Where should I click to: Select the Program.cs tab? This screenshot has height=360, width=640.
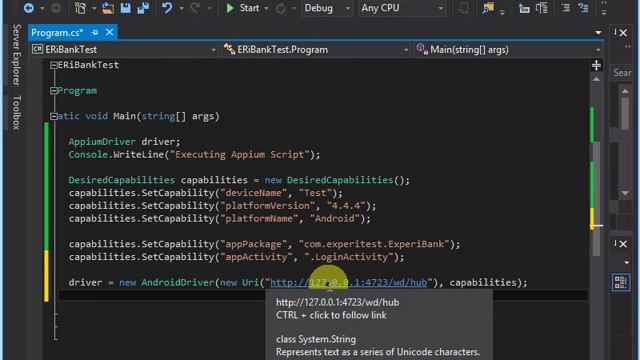coord(57,33)
